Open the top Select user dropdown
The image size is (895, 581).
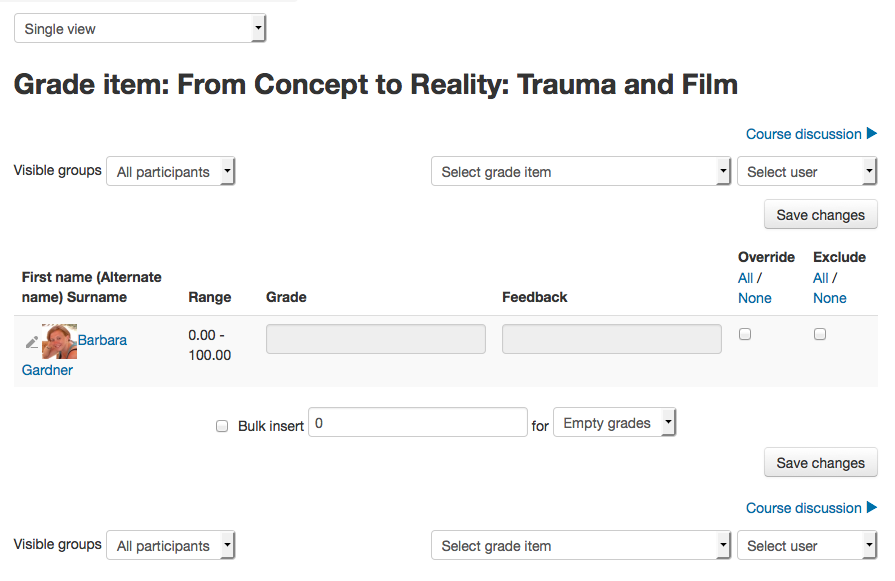click(x=807, y=171)
